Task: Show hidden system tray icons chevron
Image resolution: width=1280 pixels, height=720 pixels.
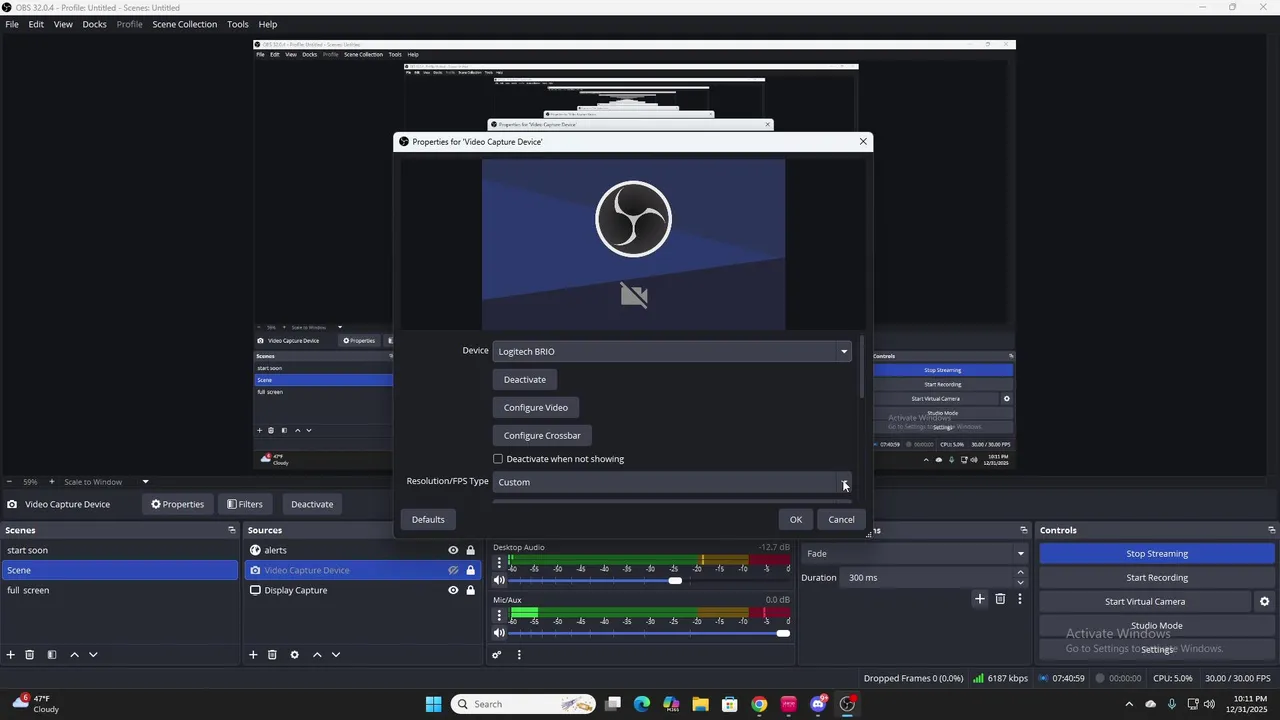Action: 1129,704
